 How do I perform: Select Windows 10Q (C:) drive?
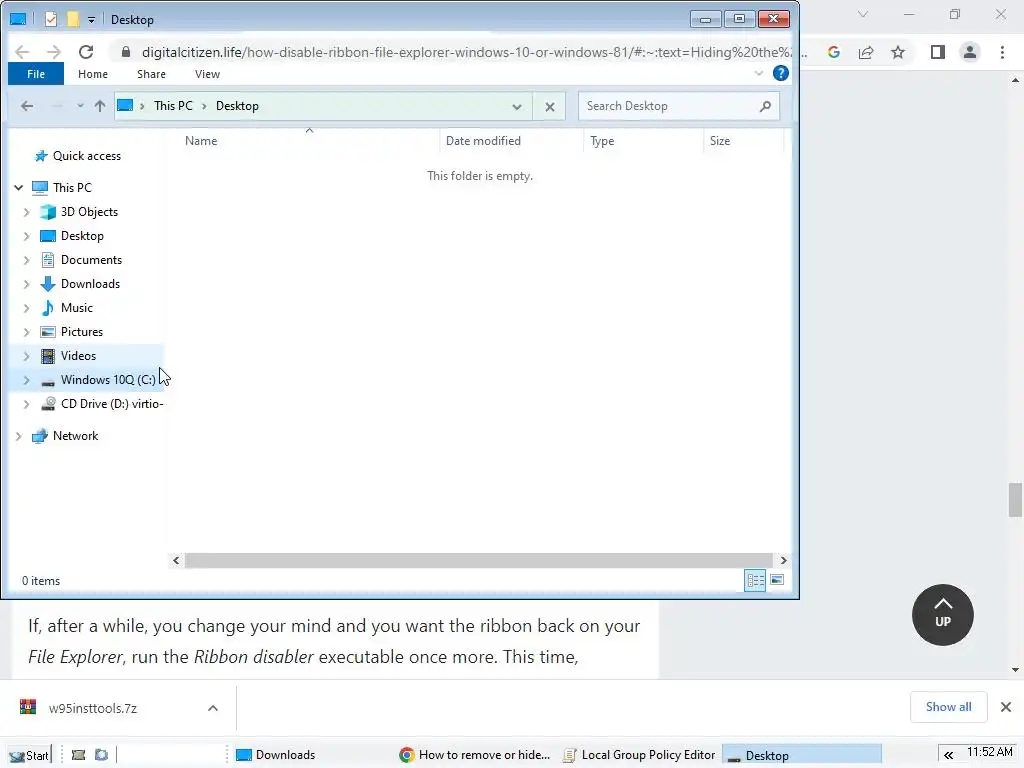pos(108,379)
